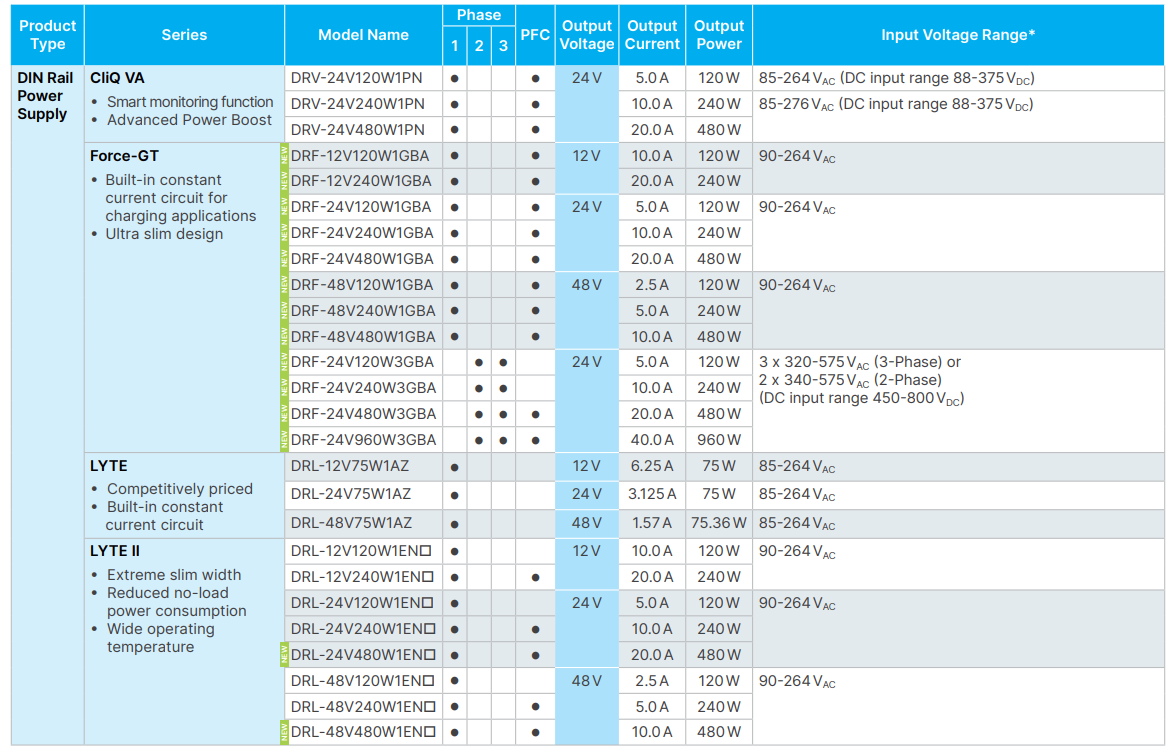Image resolution: width=1175 pixels, height=752 pixels.
Task: Select the "75.36 W" output power value
Action: coord(719,523)
